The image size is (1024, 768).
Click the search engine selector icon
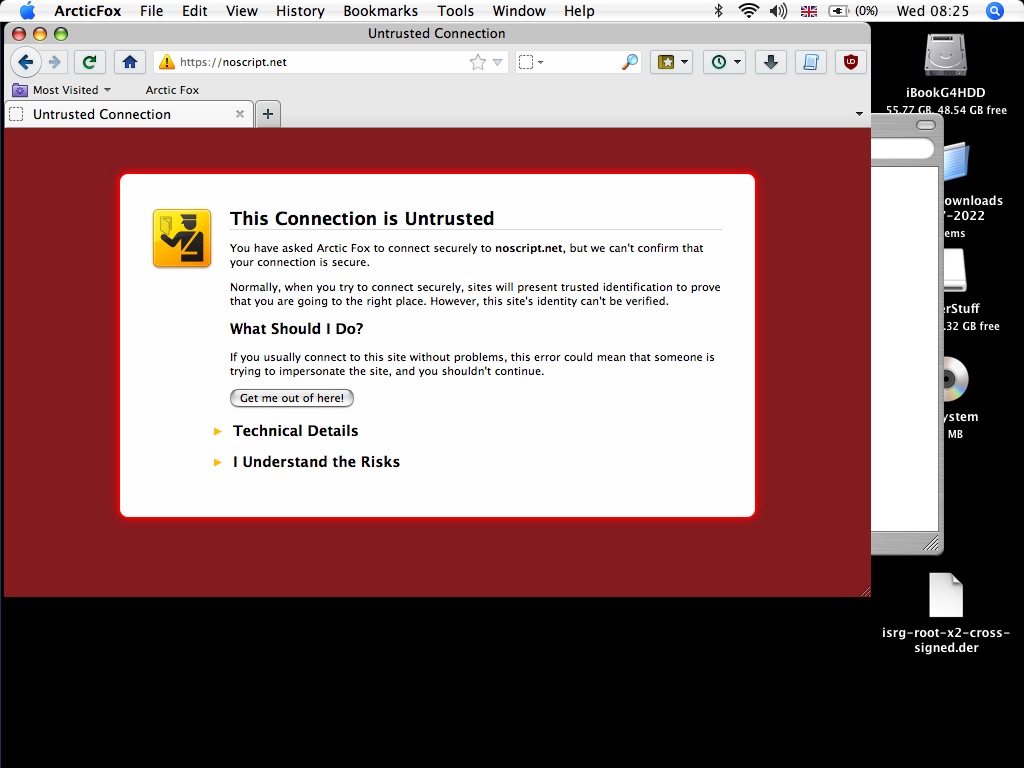coord(526,62)
